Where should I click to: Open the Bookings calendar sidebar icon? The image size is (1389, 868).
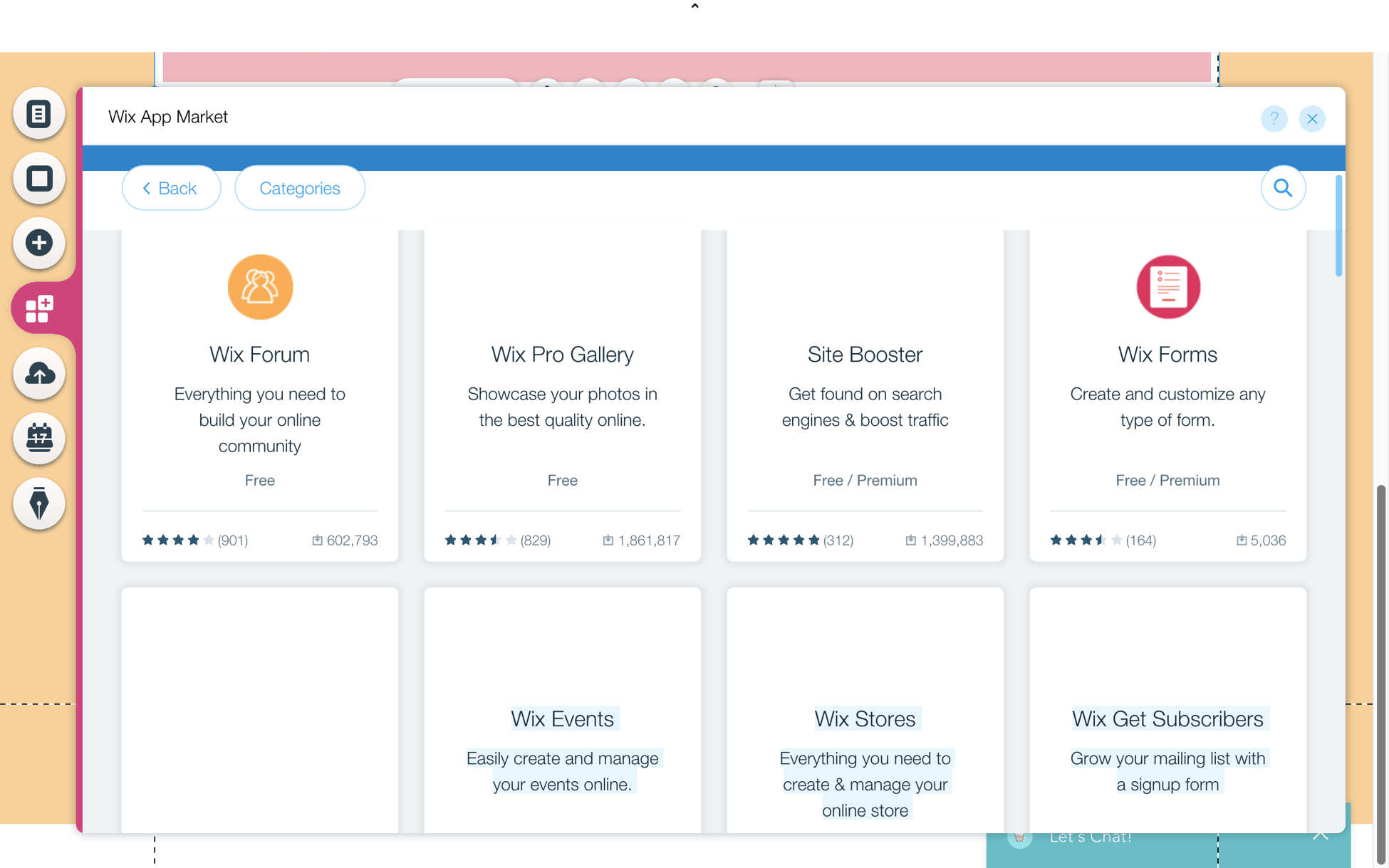pos(39,438)
